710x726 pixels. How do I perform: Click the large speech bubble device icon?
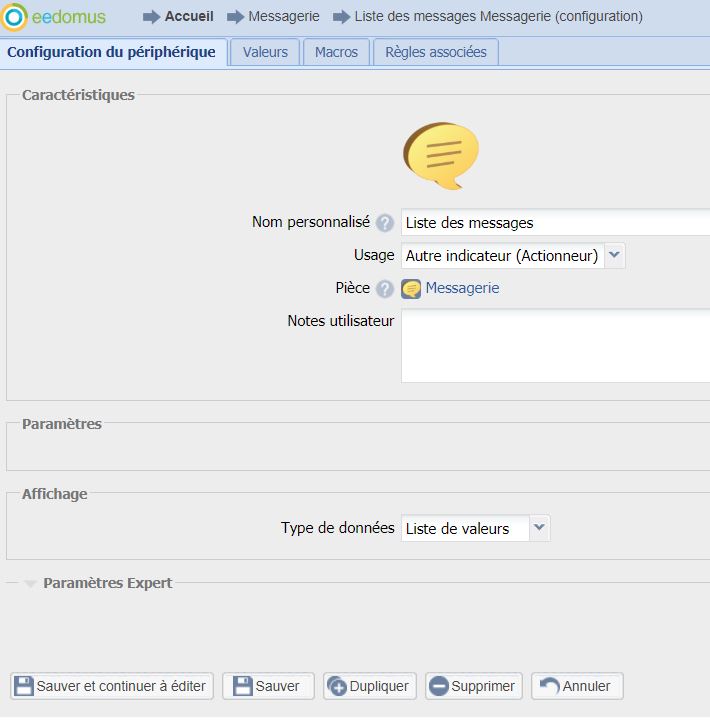point(440,156)
